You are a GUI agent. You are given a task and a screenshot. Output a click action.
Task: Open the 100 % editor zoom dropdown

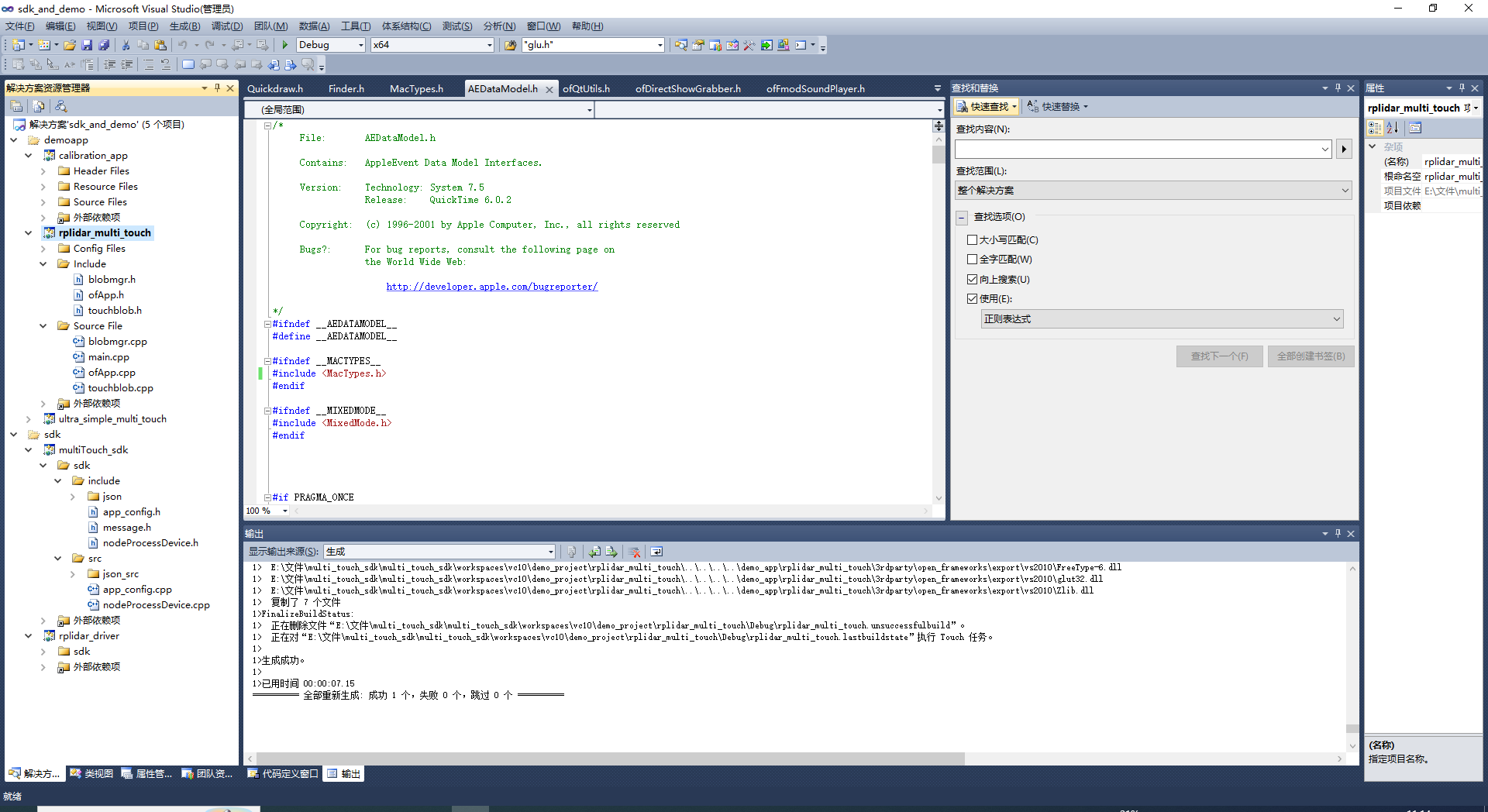pyautogui.click(x=284, y=511)
